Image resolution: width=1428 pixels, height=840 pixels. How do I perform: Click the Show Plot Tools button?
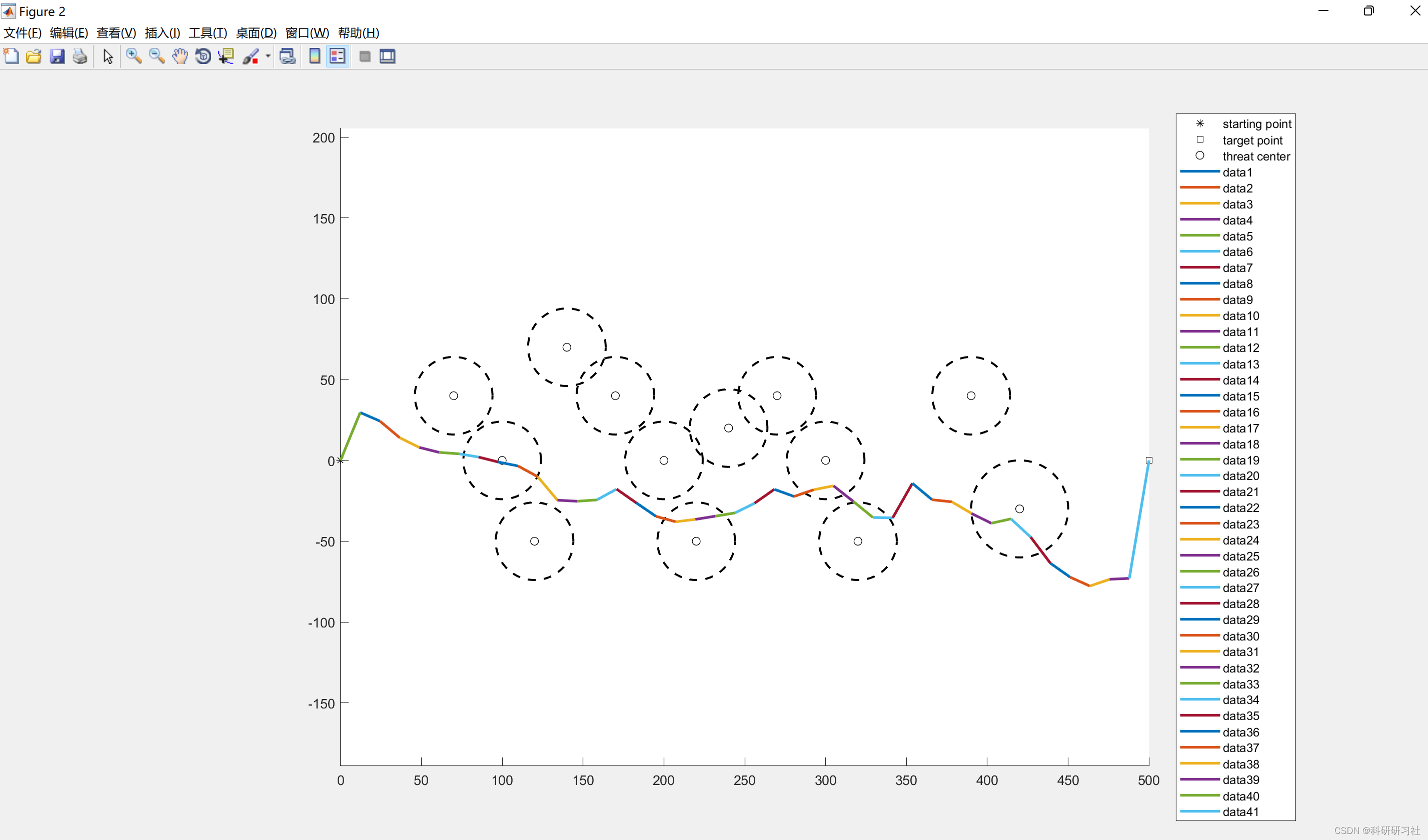(388, 56)
